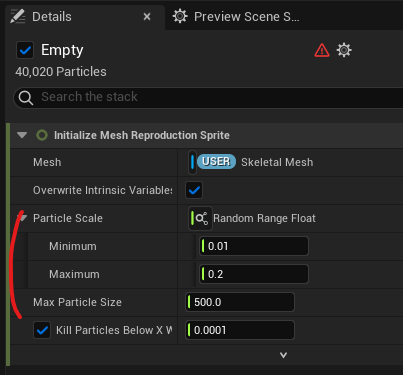The height and width of the screenshot is (375, 403).
Task: Uncheck Kill Particles Below X checkbox
Action: 42,330
